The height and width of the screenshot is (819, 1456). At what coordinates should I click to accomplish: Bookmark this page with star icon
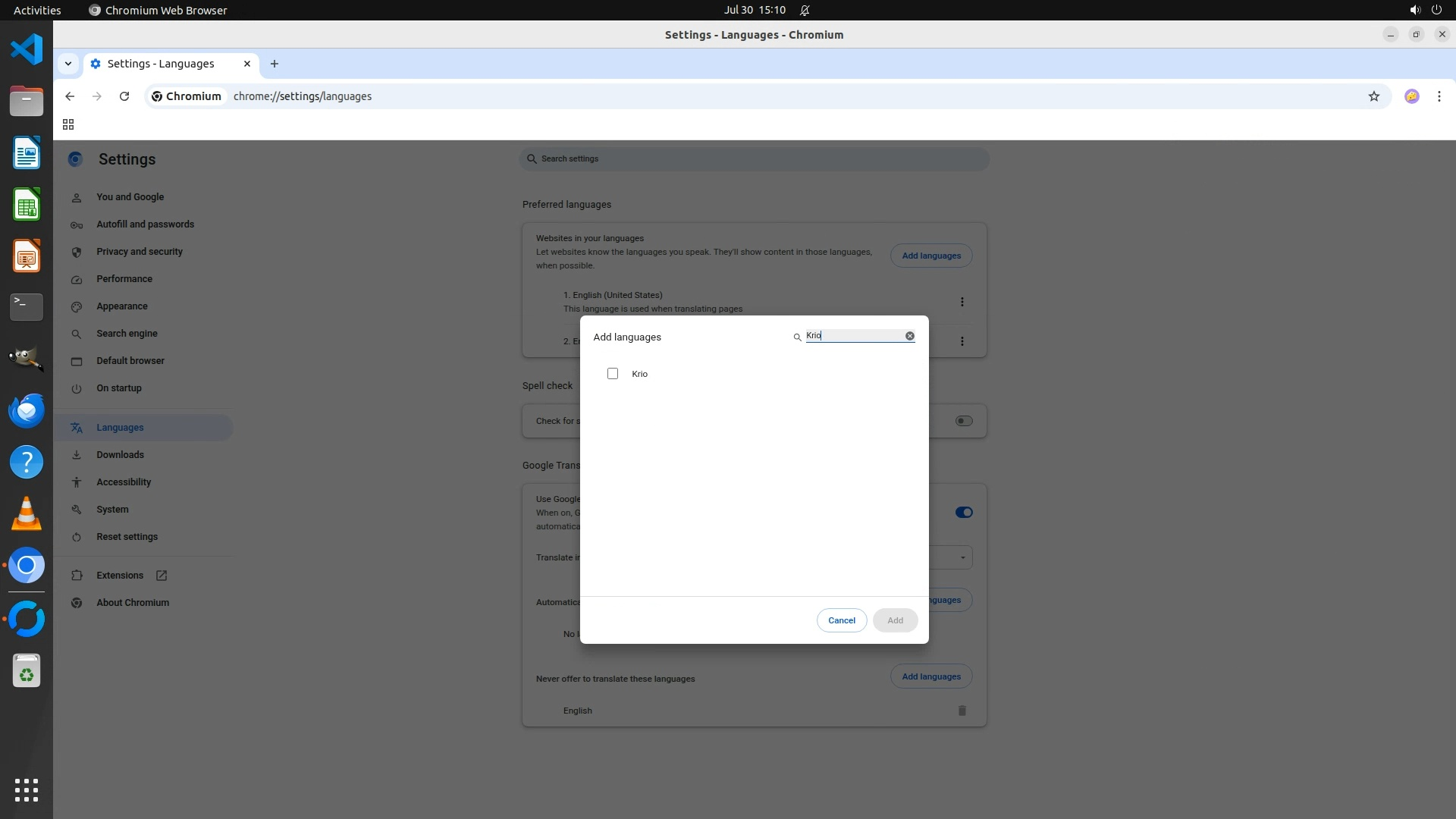coord(1373,96)
